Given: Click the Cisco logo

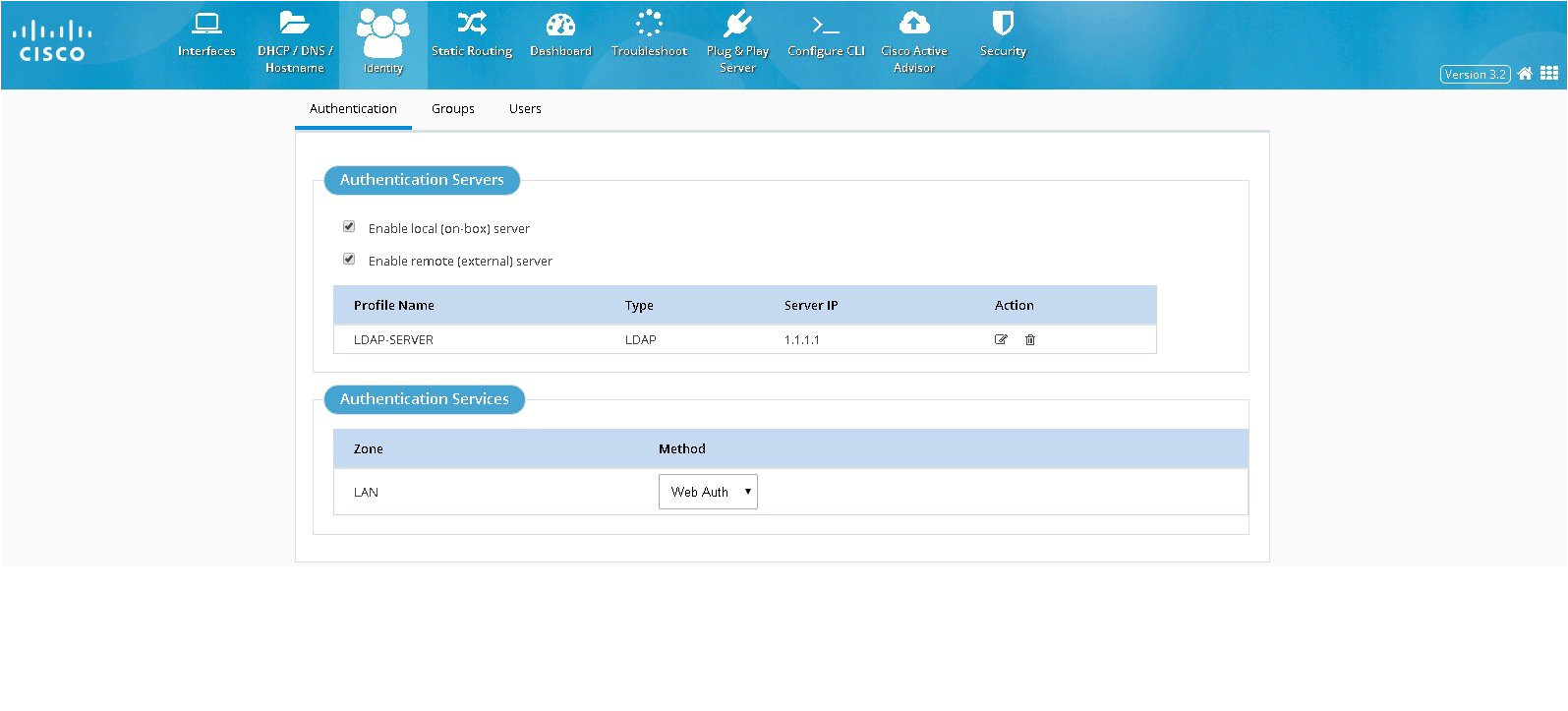Looking at the screenshot, I should tap(53, 42).
